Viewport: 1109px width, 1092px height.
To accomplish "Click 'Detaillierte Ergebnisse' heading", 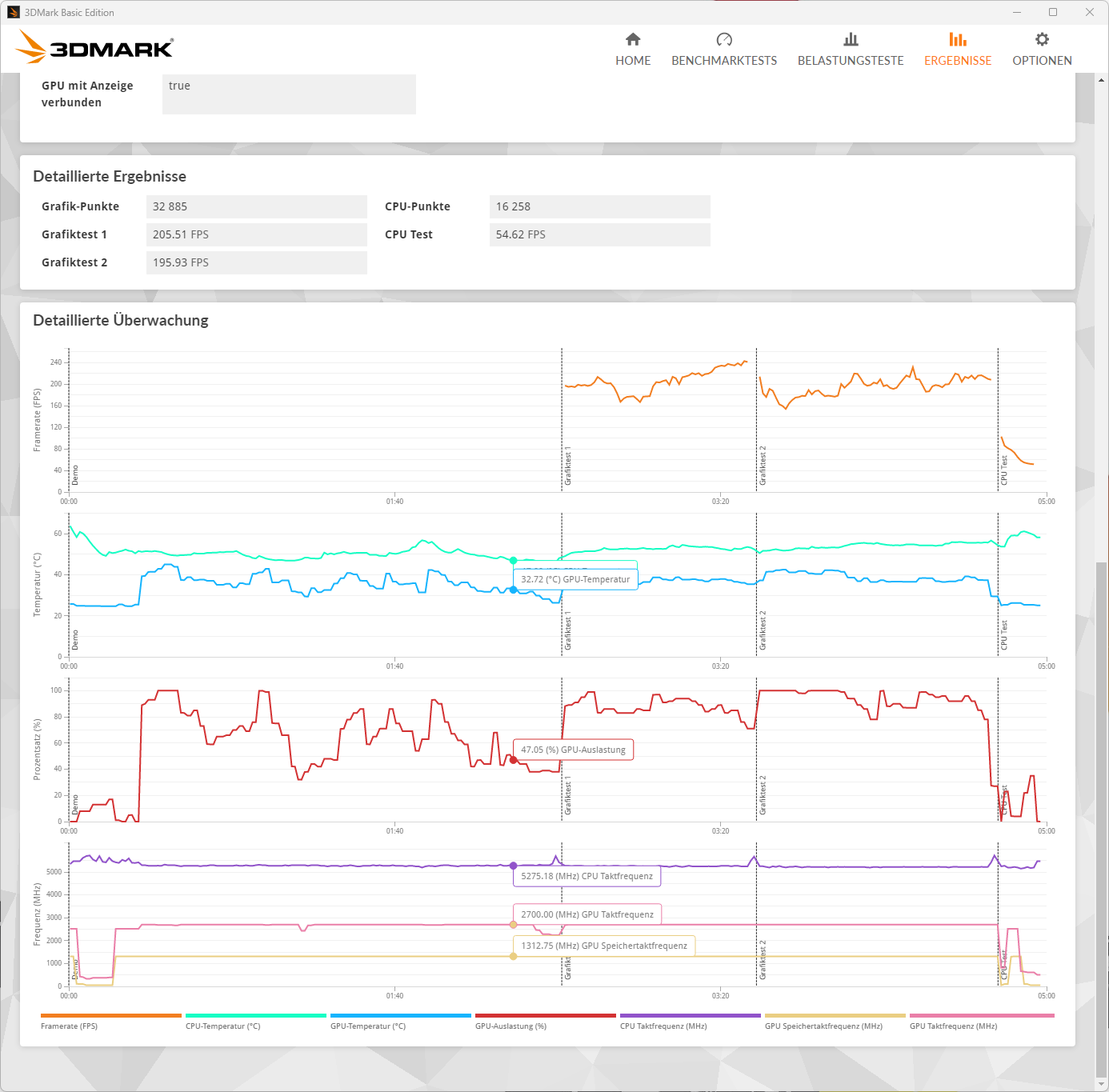I will [110, 177].
